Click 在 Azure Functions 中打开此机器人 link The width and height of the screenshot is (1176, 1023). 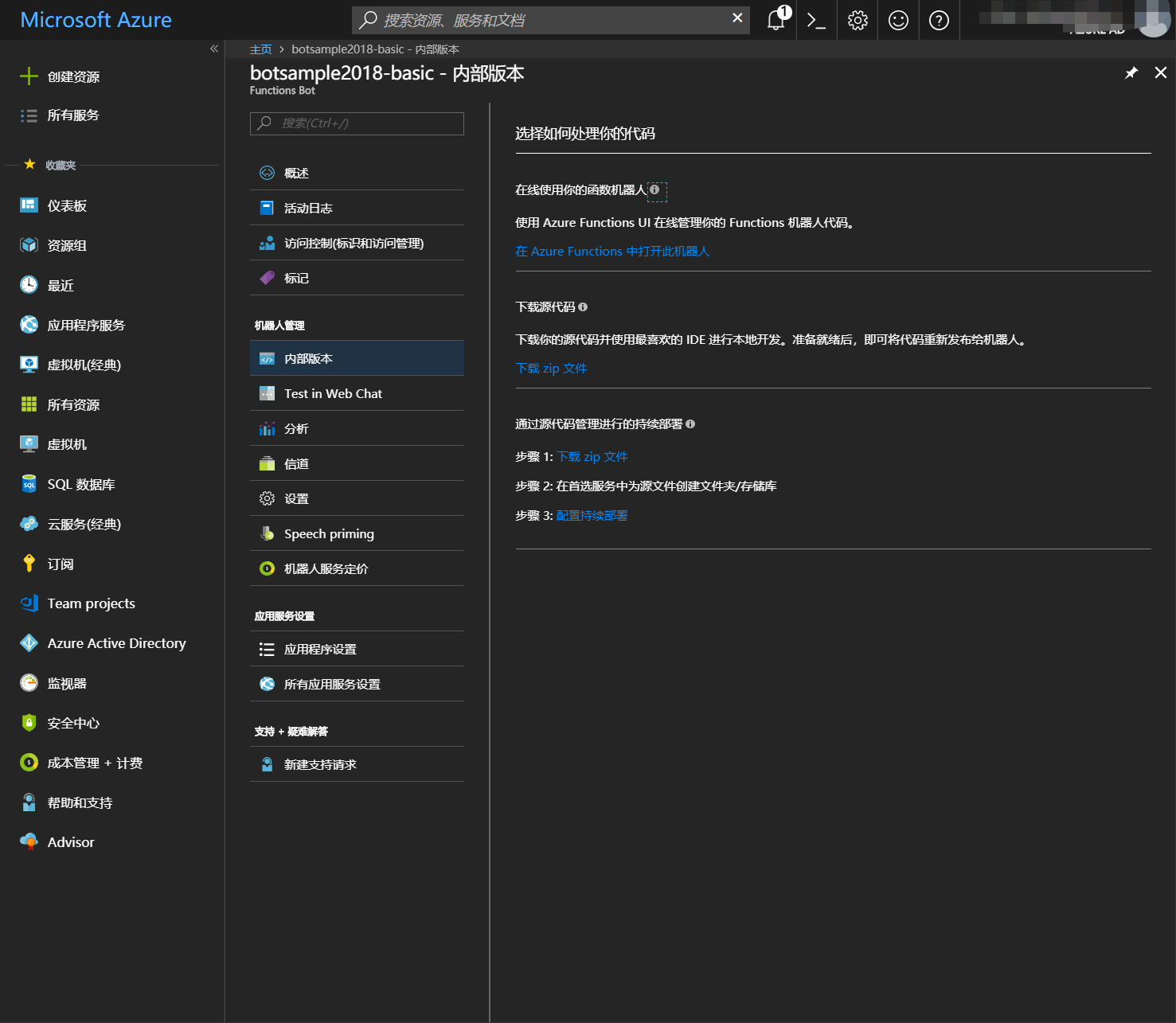pyautogui.click(x=611, y=252)
